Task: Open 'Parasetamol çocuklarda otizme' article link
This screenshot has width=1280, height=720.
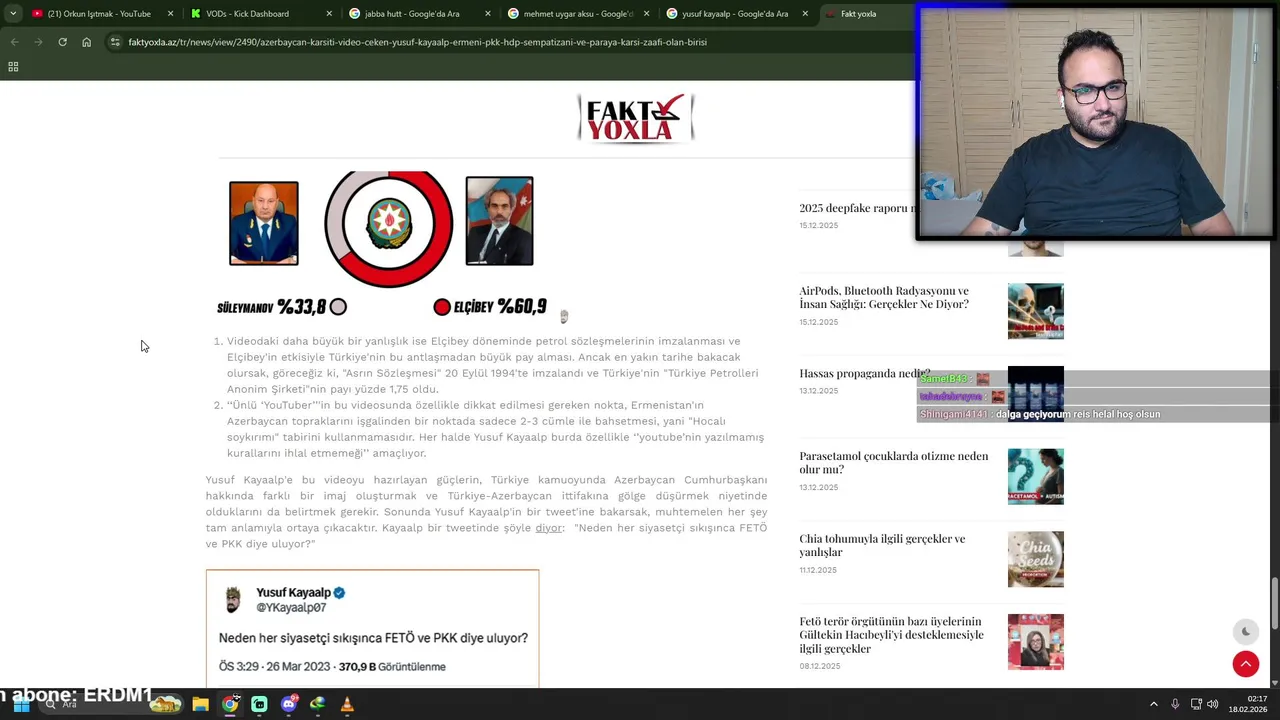Action: tap(894, 462)
